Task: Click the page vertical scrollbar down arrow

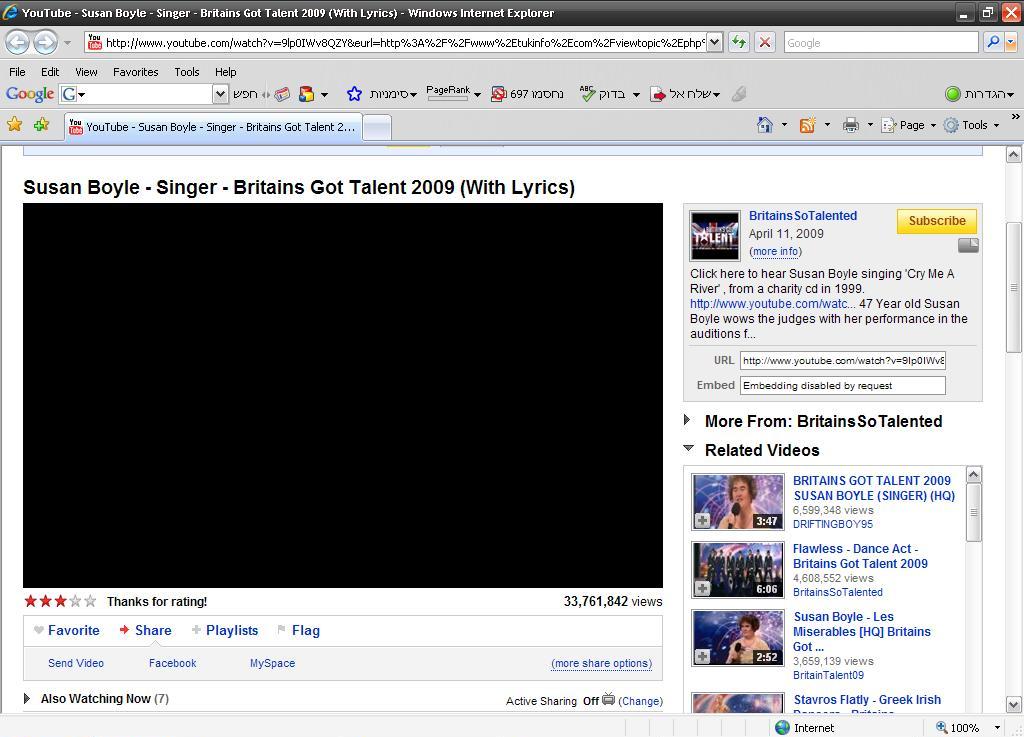Action: click(1013, 705)
